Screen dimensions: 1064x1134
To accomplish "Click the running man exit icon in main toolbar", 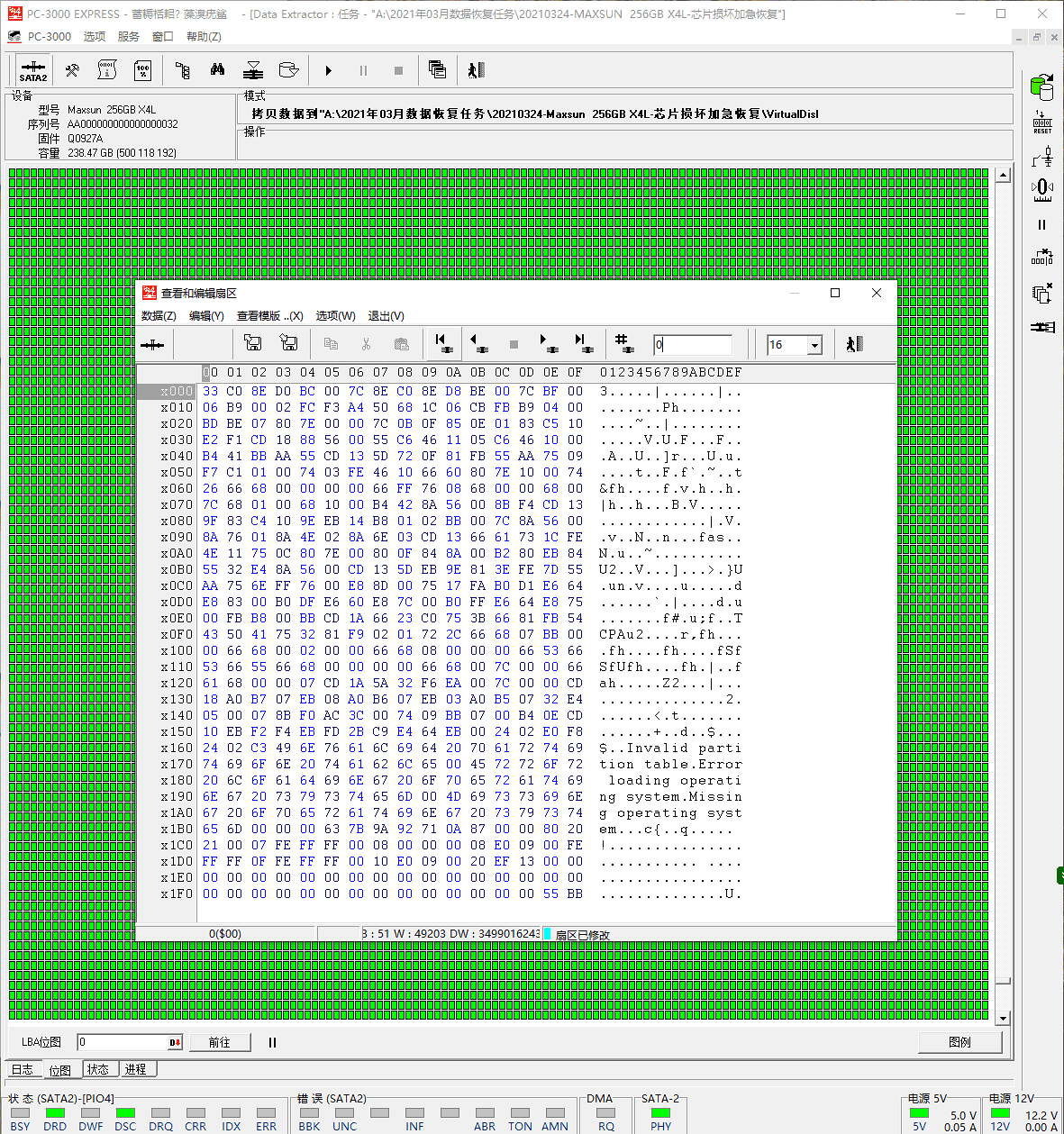I will pyautogui.click(x=477, y=70).
